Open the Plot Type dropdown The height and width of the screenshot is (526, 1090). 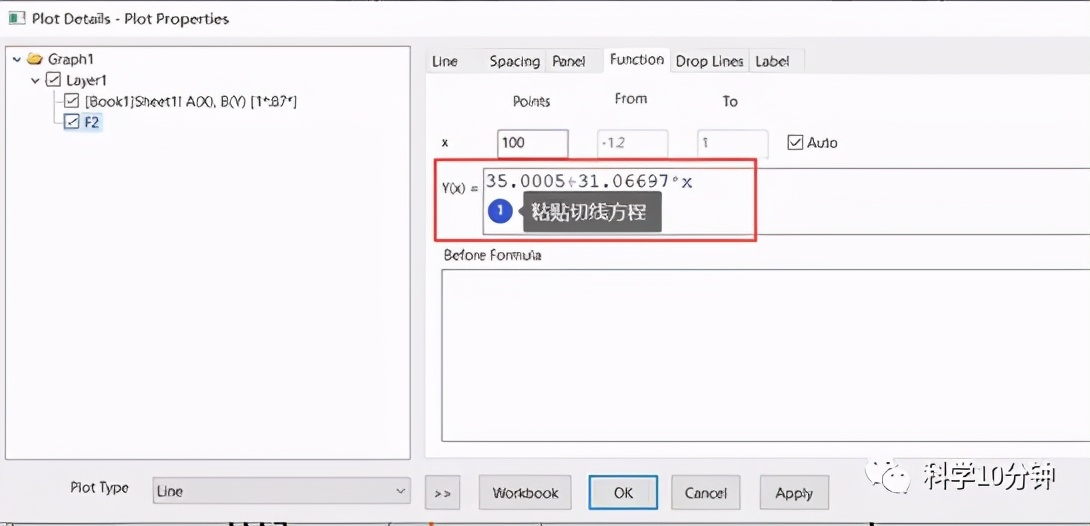point(281,491)
